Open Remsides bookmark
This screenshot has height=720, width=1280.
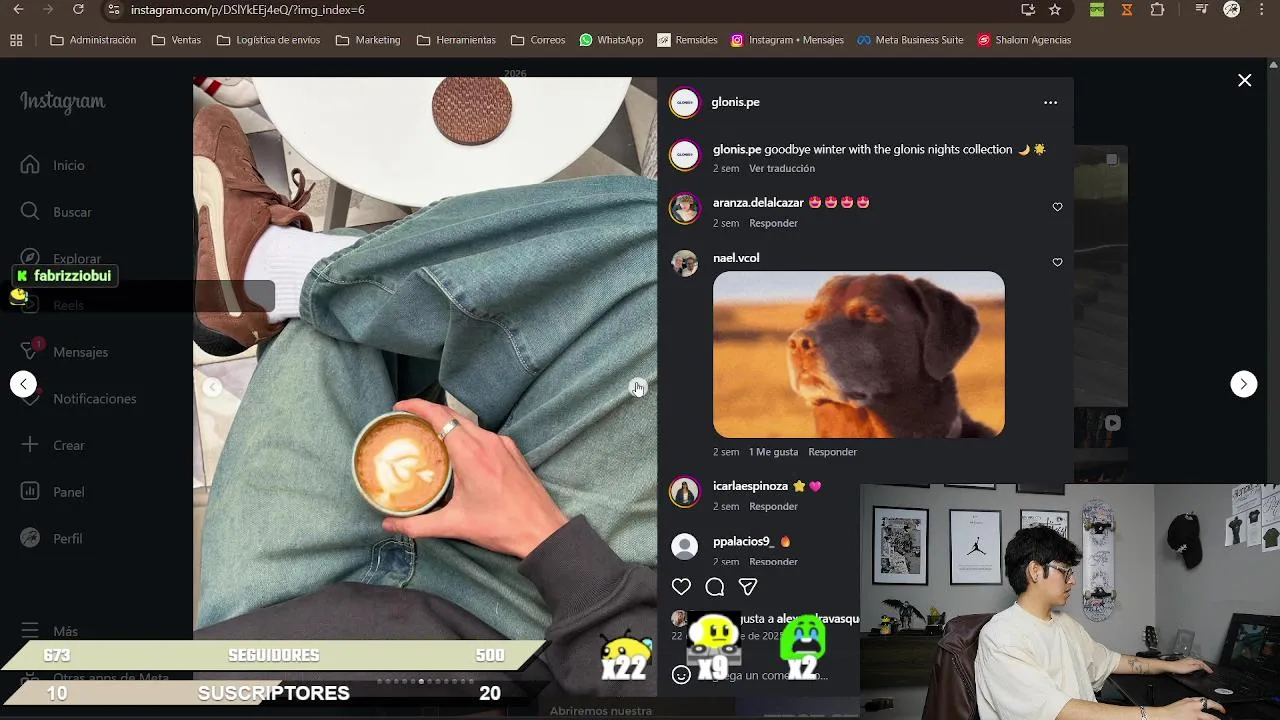click(687, 40)
